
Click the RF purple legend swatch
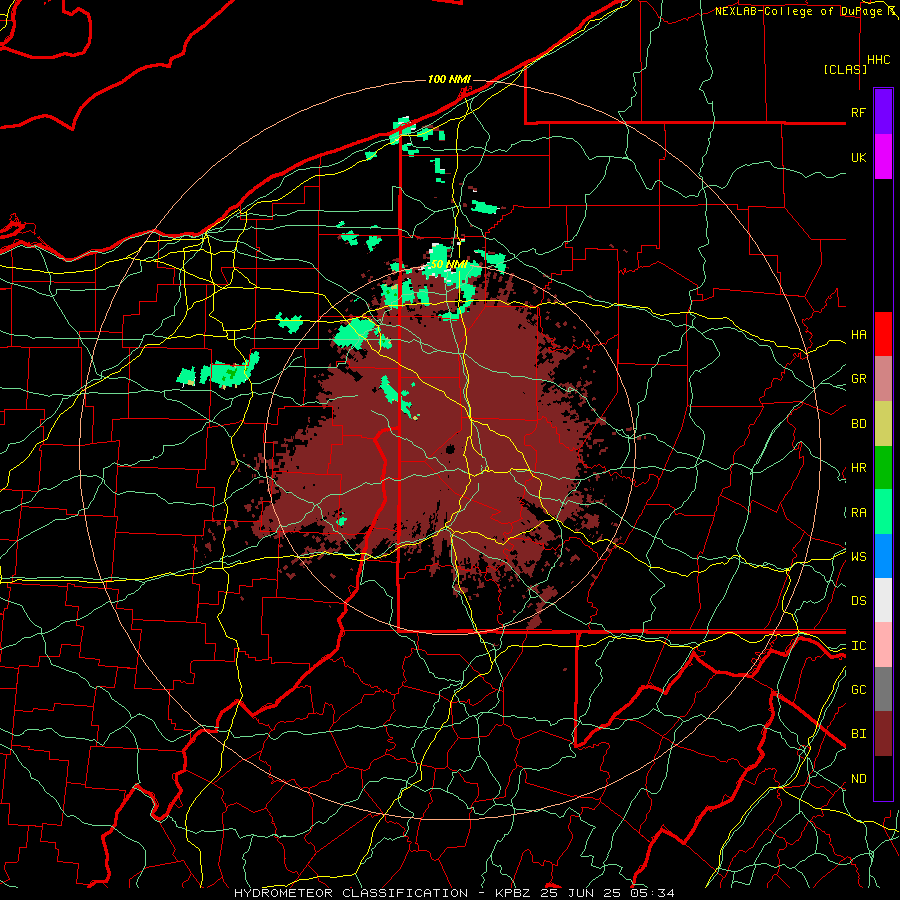tap(883, 111)
